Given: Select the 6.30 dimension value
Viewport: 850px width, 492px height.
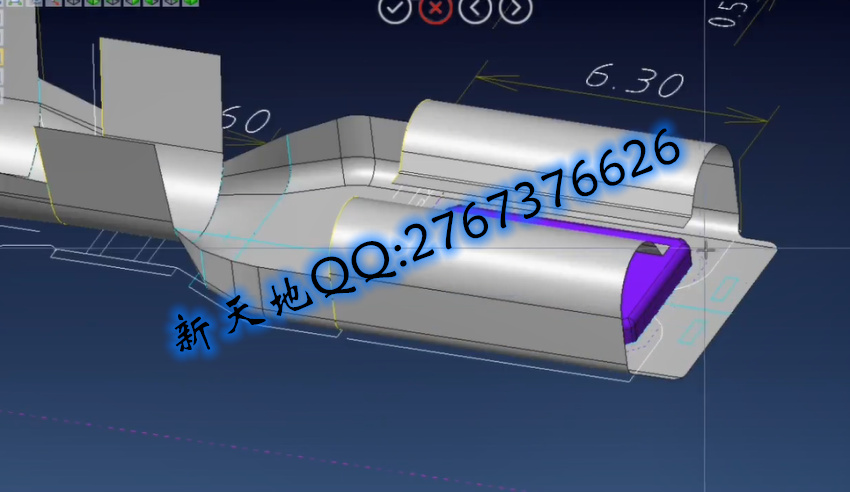Looking at the screenshot, I should pos(635,81).
